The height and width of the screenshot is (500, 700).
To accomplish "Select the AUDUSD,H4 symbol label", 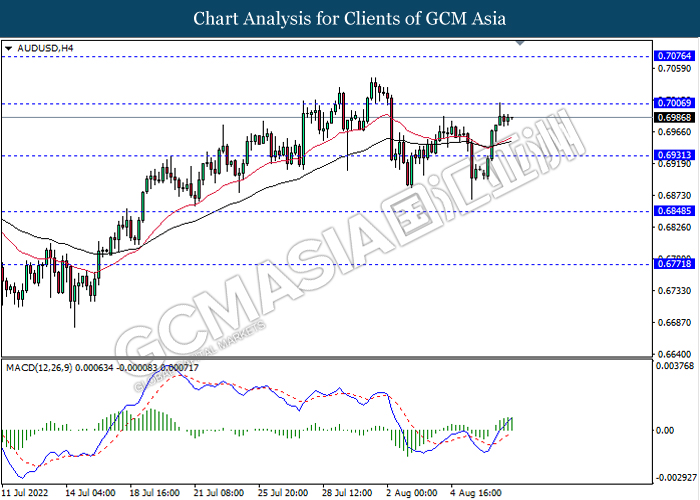I will pyautogui.click(x=45, y=48).
